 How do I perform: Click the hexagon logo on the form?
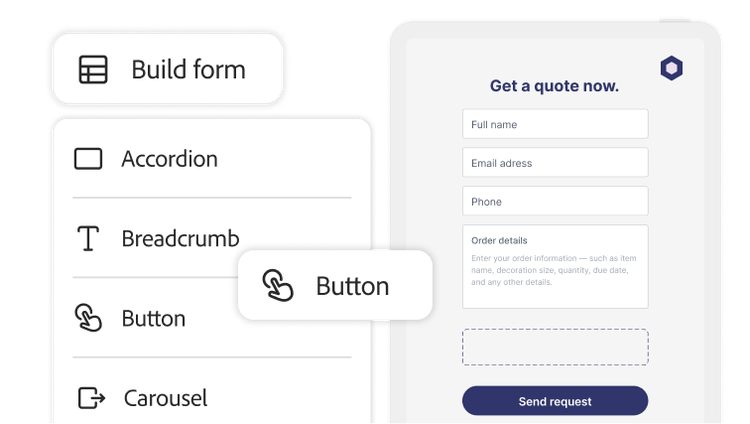(x=671, y=69)
